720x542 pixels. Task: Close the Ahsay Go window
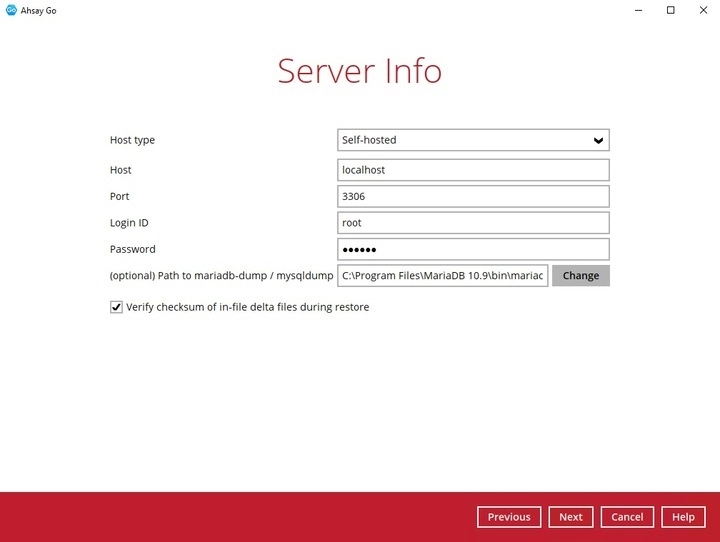703,10
